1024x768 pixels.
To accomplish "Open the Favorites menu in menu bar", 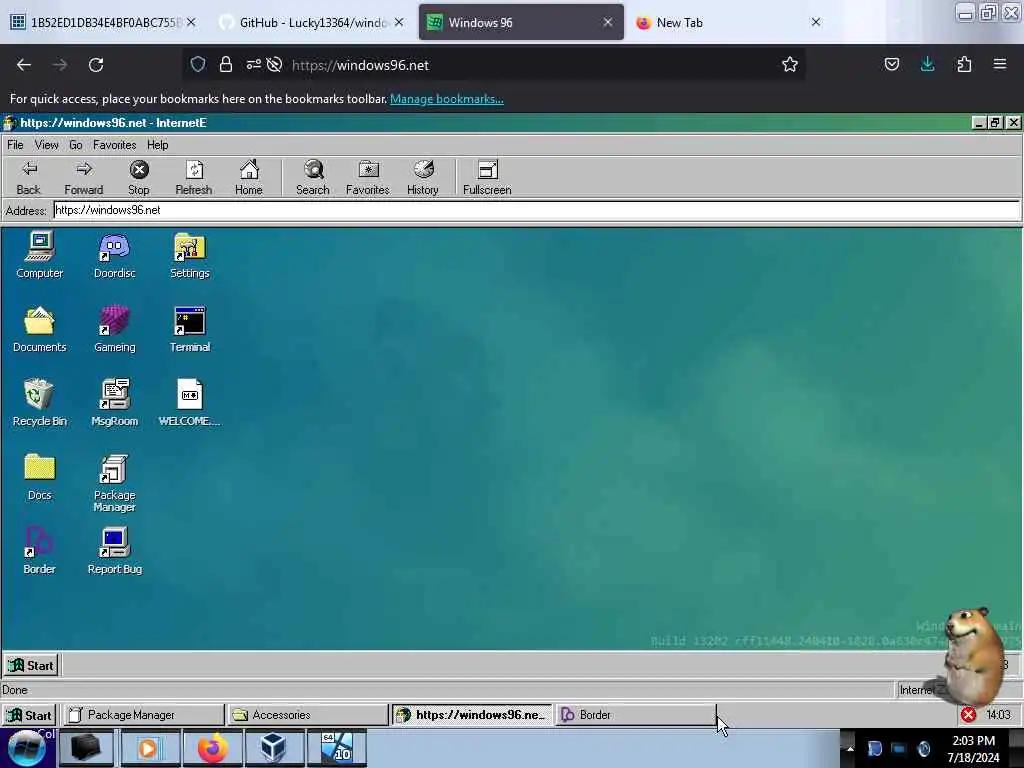I will click(114, 145).
